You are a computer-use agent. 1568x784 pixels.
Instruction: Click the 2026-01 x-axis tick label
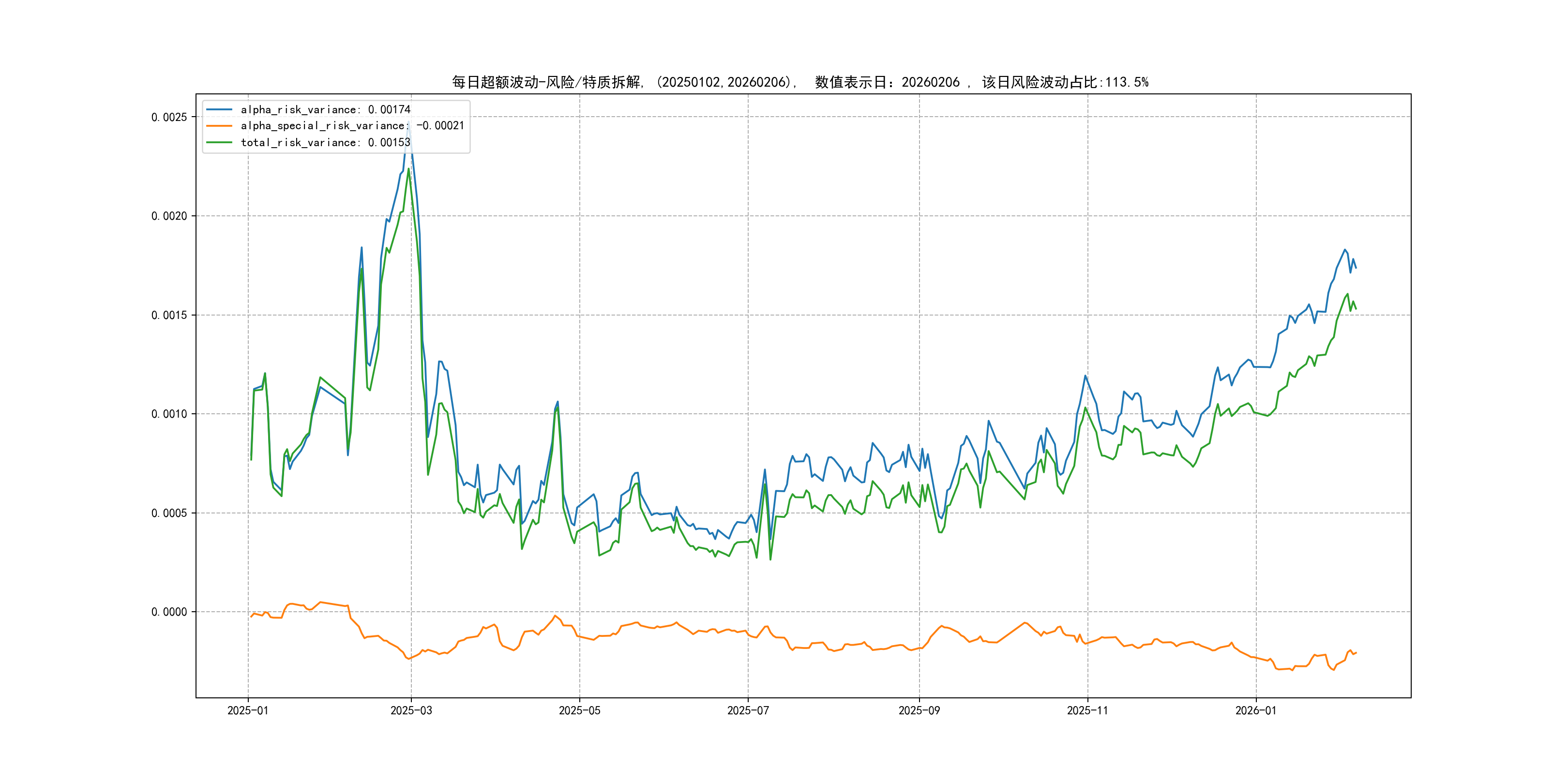point(1256,710)
